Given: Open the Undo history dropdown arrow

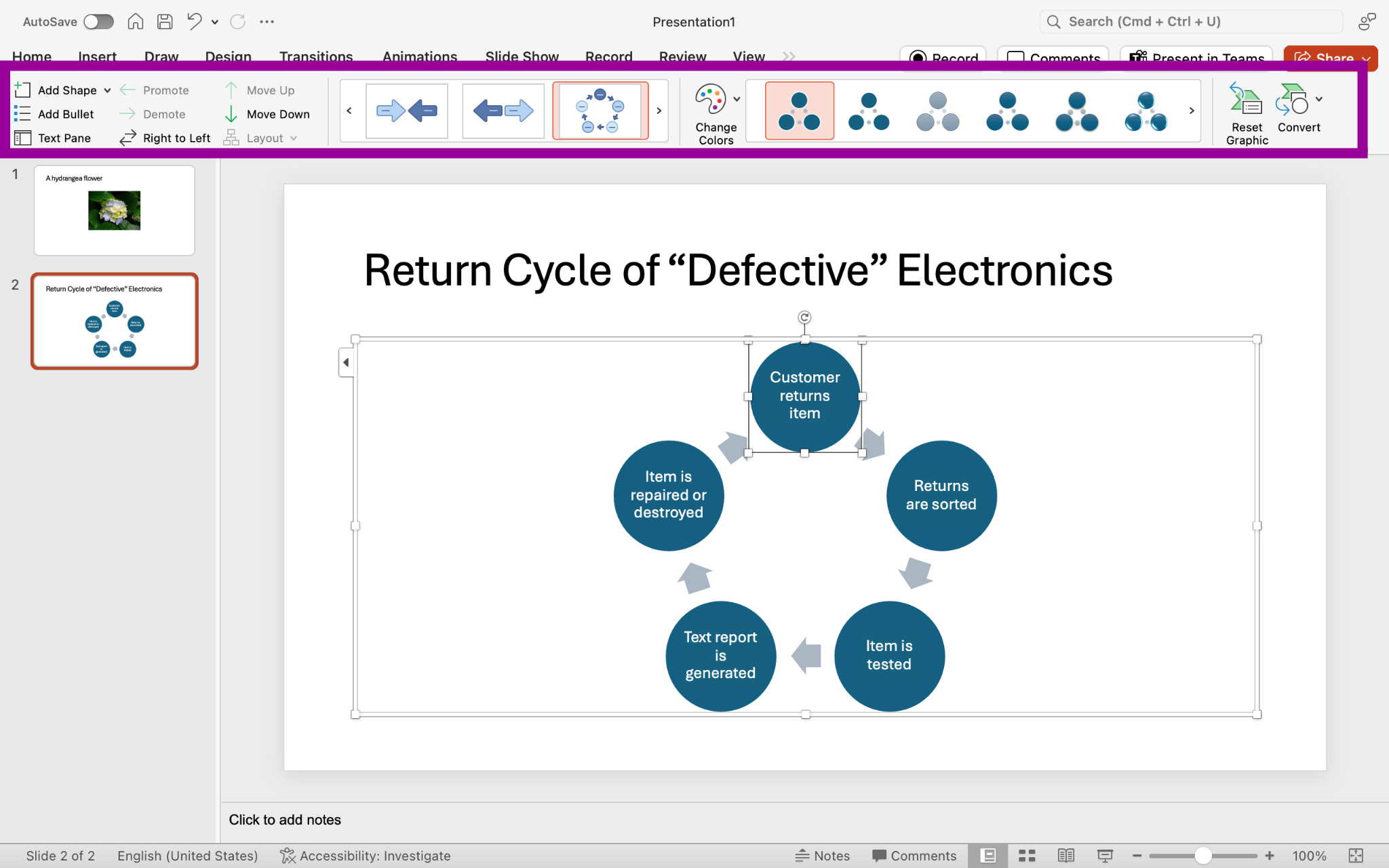Looking at the screenshot, I should [215, 22].
